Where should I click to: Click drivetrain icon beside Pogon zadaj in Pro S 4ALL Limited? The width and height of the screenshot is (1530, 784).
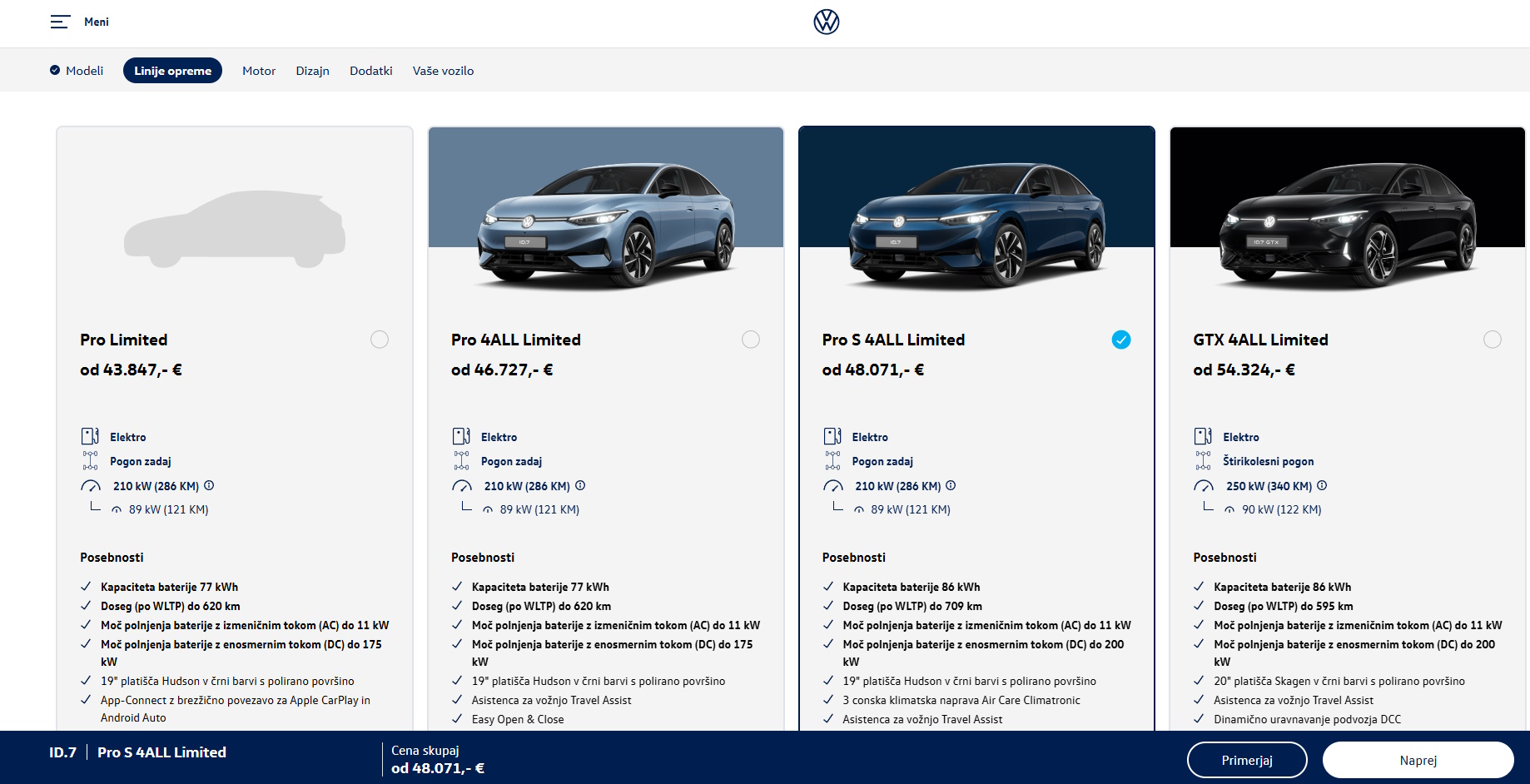click(832, 460)
